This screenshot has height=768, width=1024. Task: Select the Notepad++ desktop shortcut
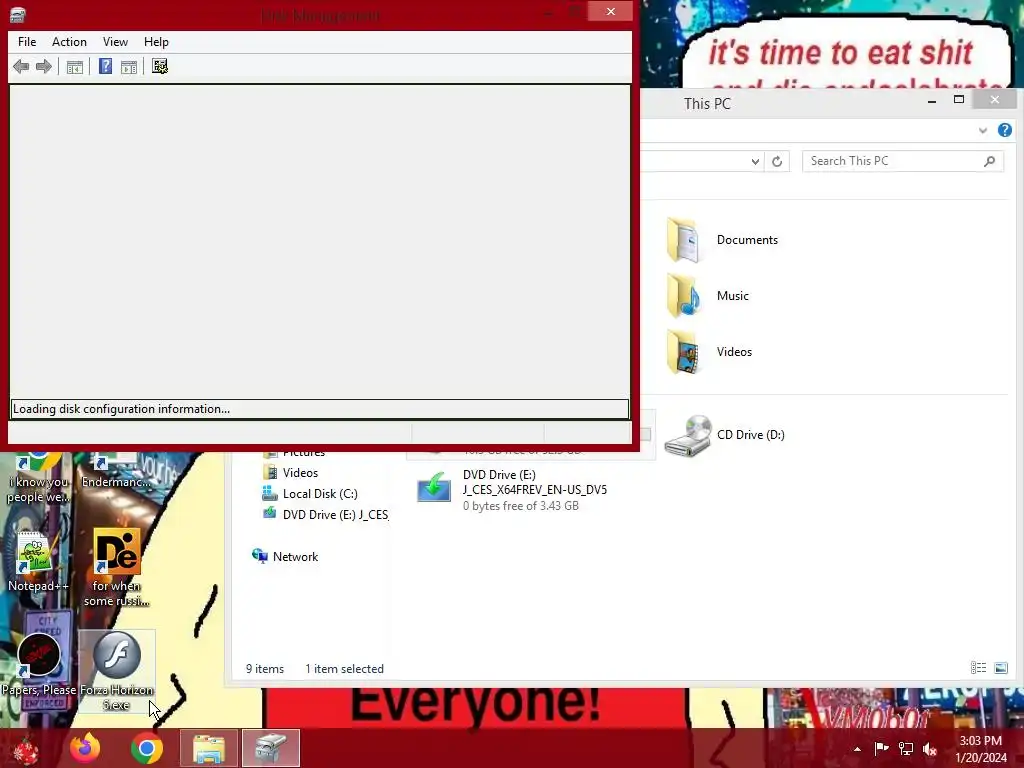[37, 562]
